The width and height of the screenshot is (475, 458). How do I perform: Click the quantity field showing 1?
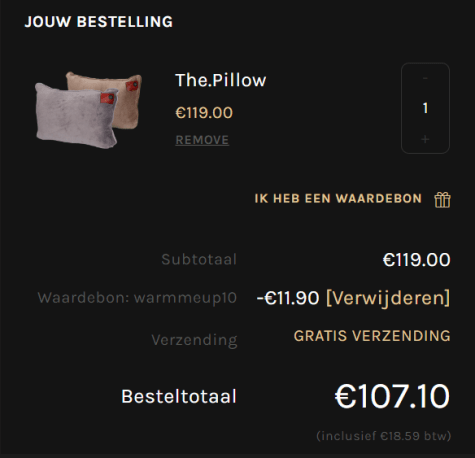point(425,108)
